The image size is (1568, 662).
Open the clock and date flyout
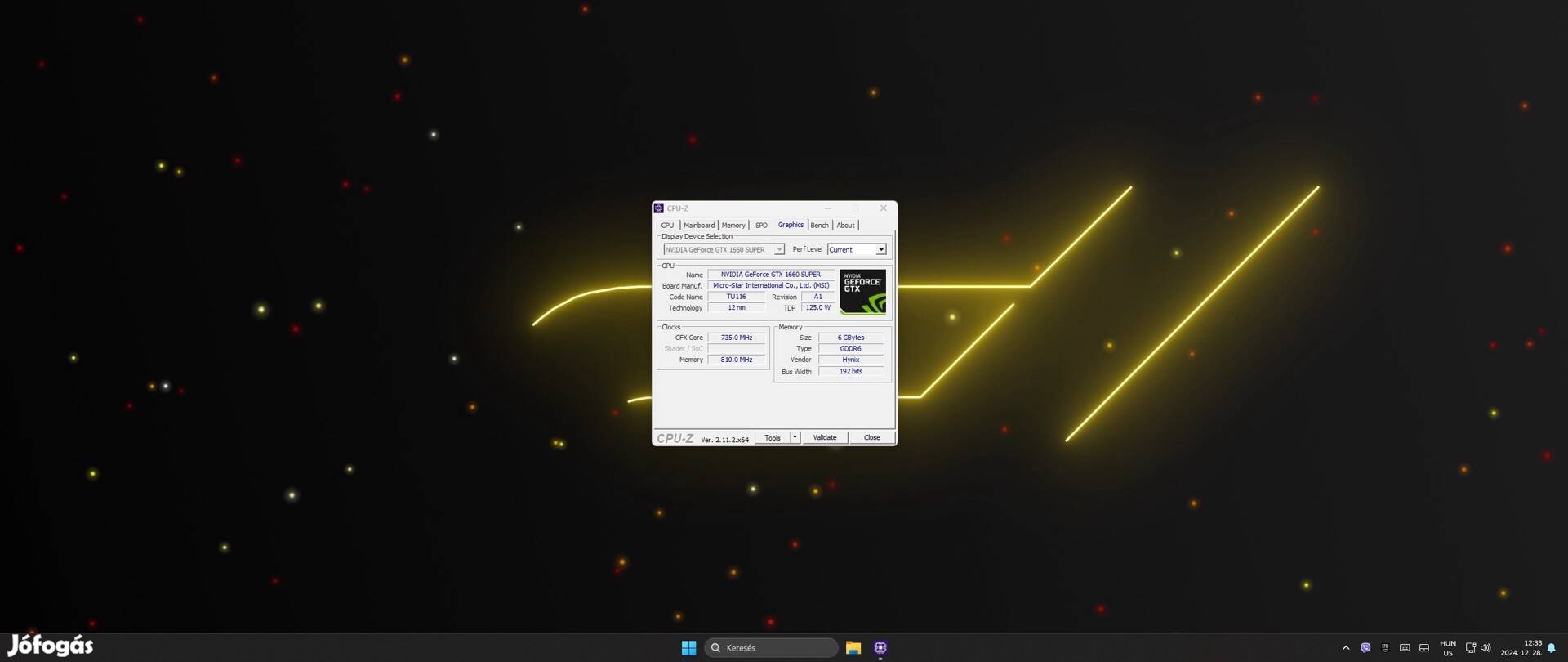tap(1521, 648)
